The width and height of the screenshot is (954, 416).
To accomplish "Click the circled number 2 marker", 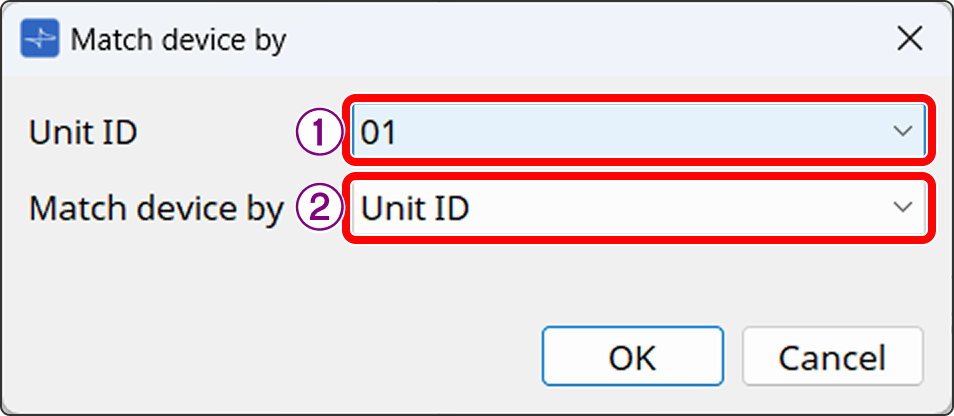I will 318,208.
